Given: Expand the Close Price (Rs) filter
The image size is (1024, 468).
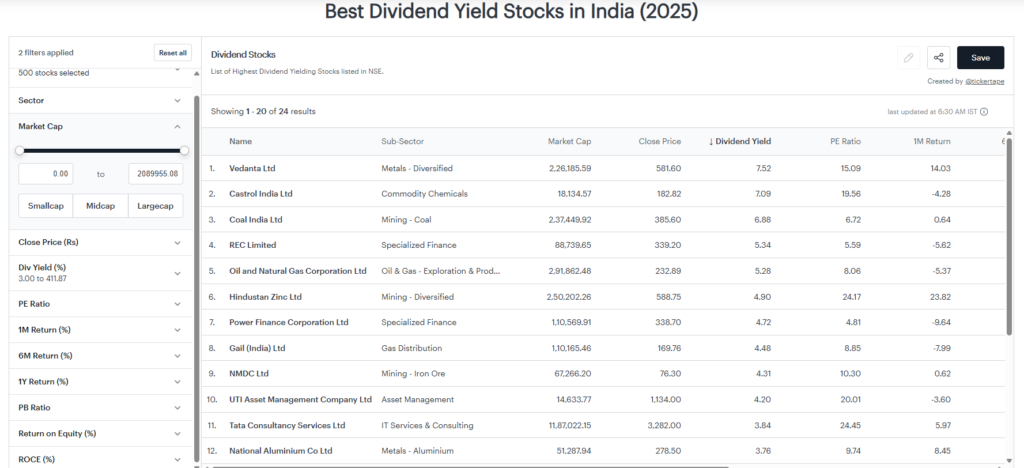Looking at the screenshot, I should [178, 243].
